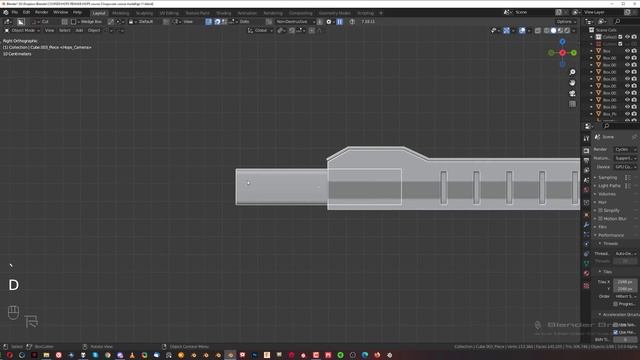The width and height of the screenshot is (640, 360).
Task: Open the Options dropdown in the viewport
Action: [x=566, y=22]
